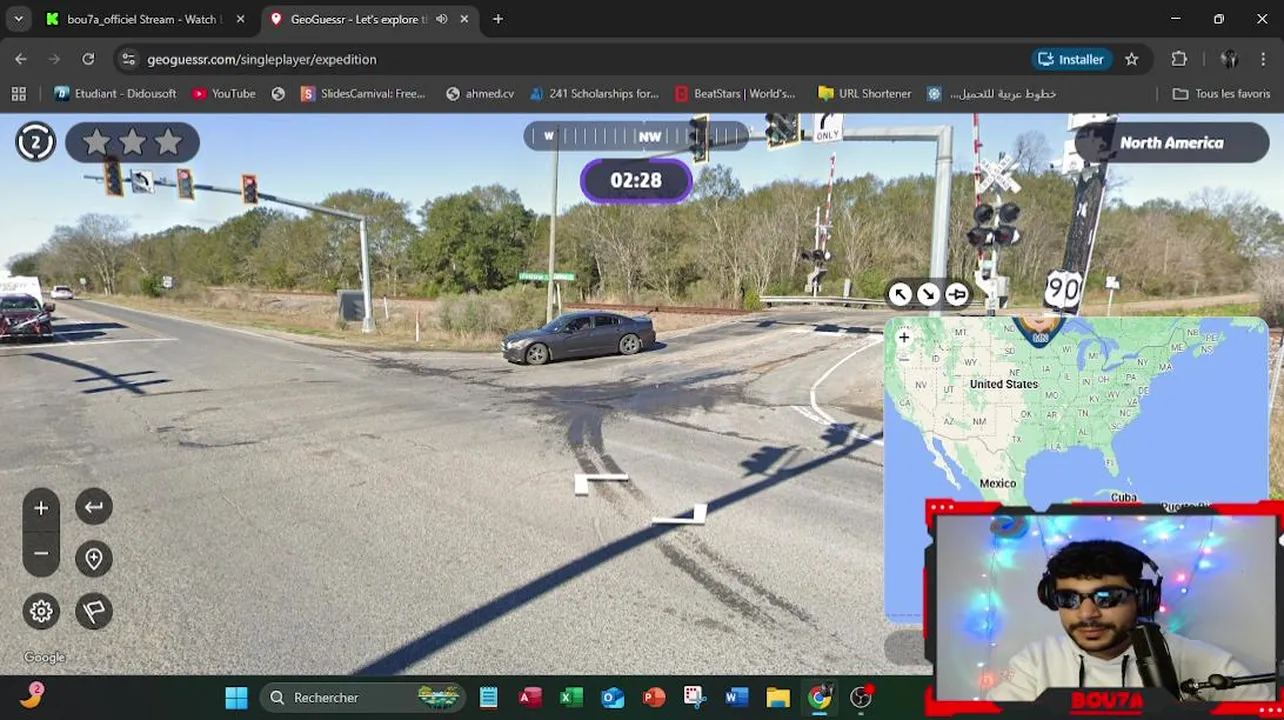Image resolution: width=1284 pixels, height=720 pixels.
Task: Open OBS Studio from the taskbar
Action: tap(861, 697)
